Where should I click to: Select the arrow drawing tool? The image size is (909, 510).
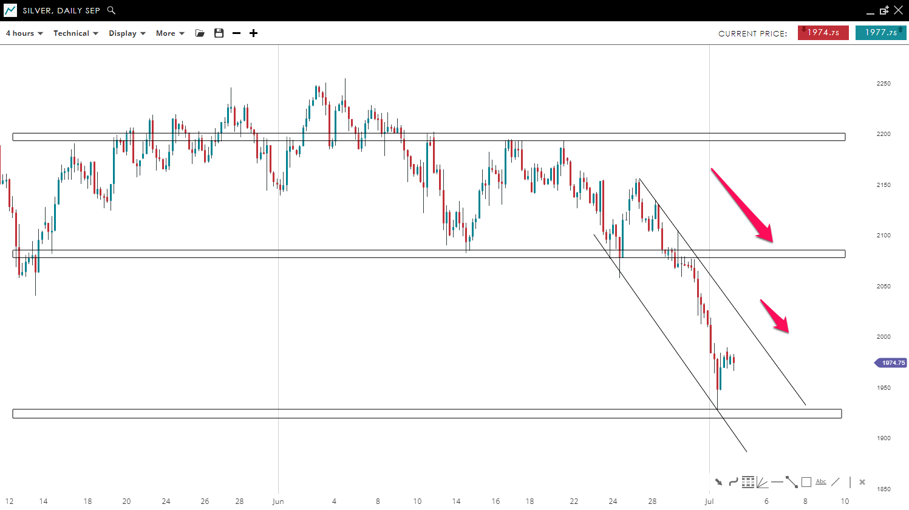pos(718,482)
